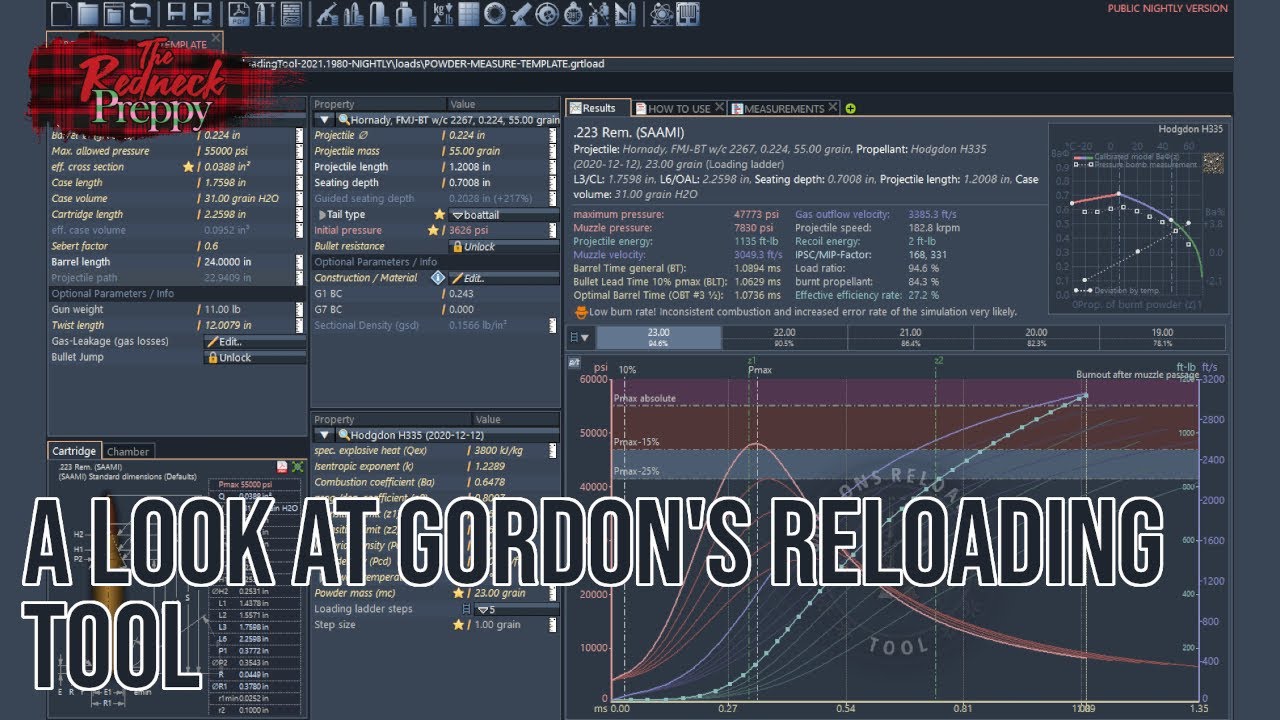Open the MEASUREMENTS tab

click(x=784, y=108)
